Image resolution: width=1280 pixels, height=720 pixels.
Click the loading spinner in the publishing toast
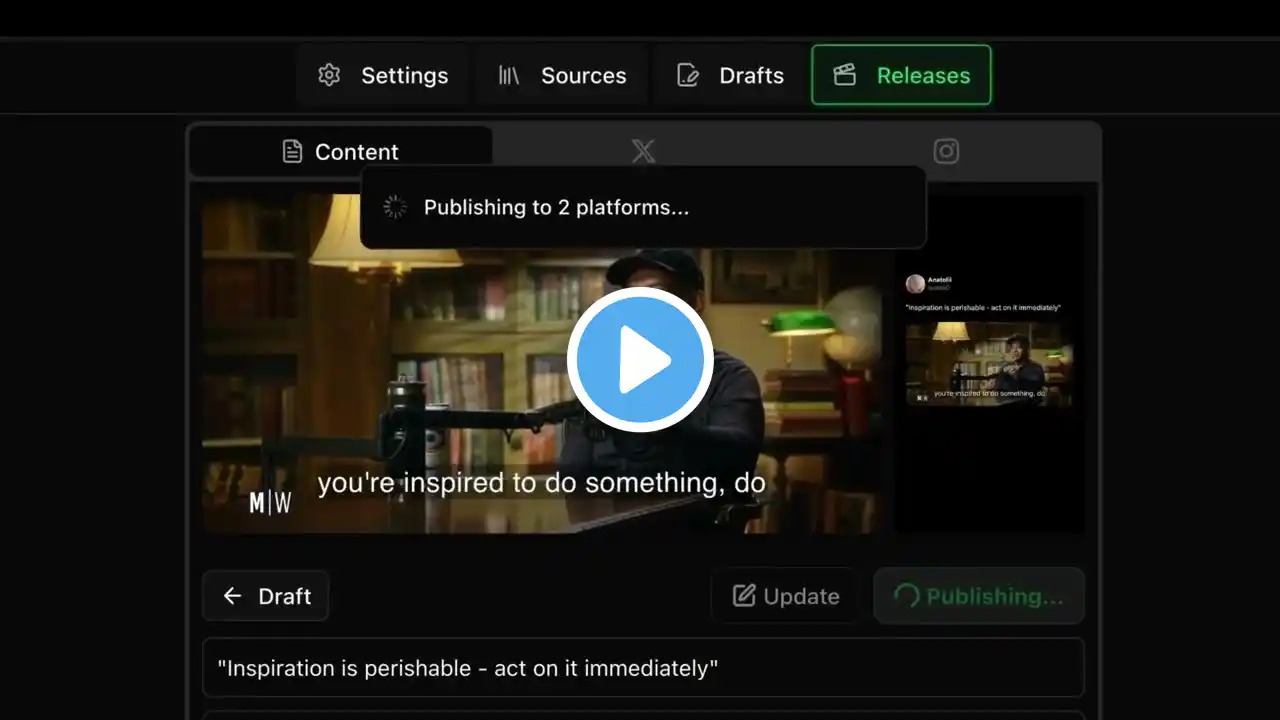[x=395, y=207]
